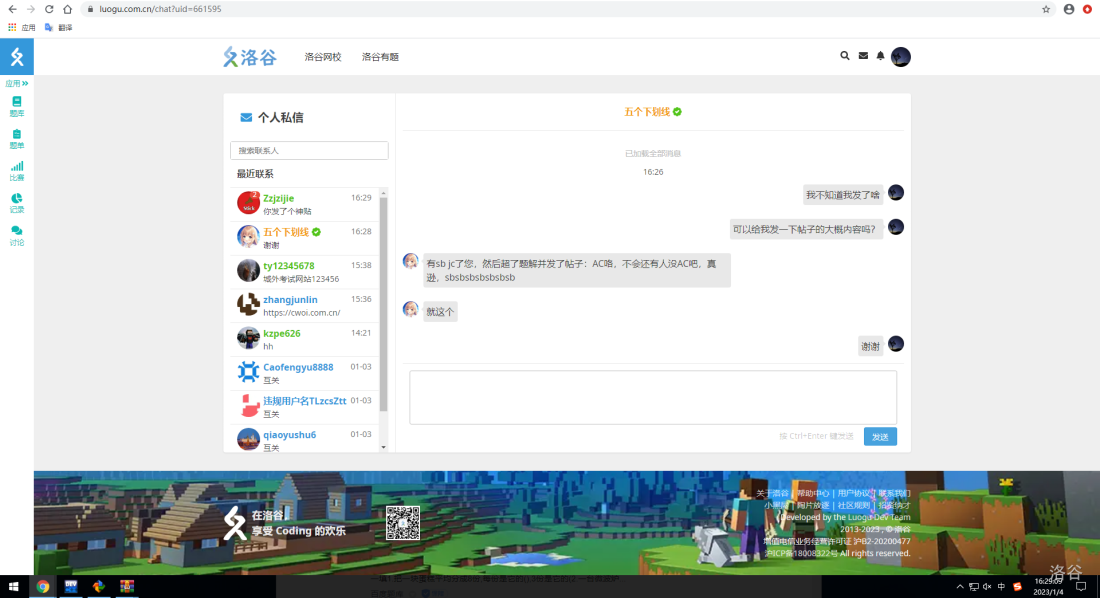This screenshot has height=598, width=1100.
Task: Expand the 应用 sidebar panel
Action: (16, 84)
